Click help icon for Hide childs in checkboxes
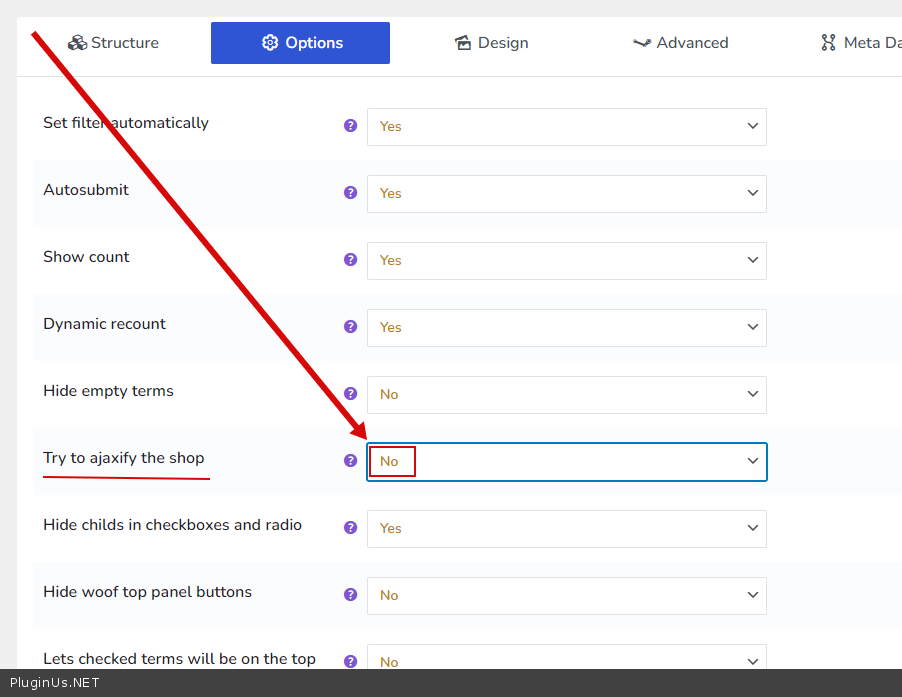This screenshot has width=902, height=697. point(350,528)
